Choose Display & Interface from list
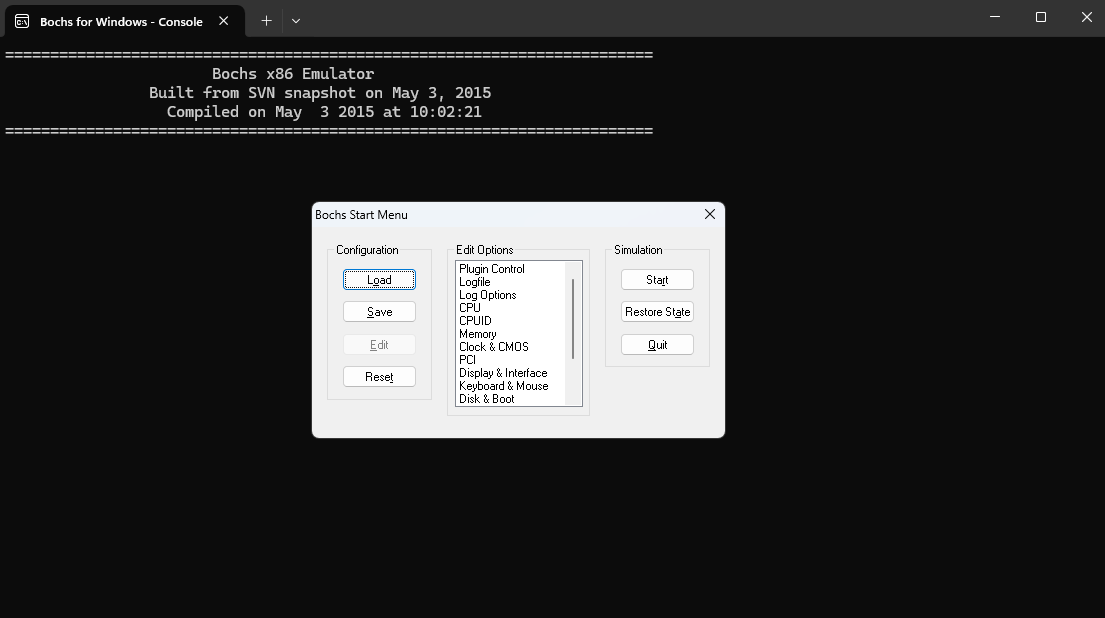Screen dimensions: 1105x618 [x=503, y=373]
